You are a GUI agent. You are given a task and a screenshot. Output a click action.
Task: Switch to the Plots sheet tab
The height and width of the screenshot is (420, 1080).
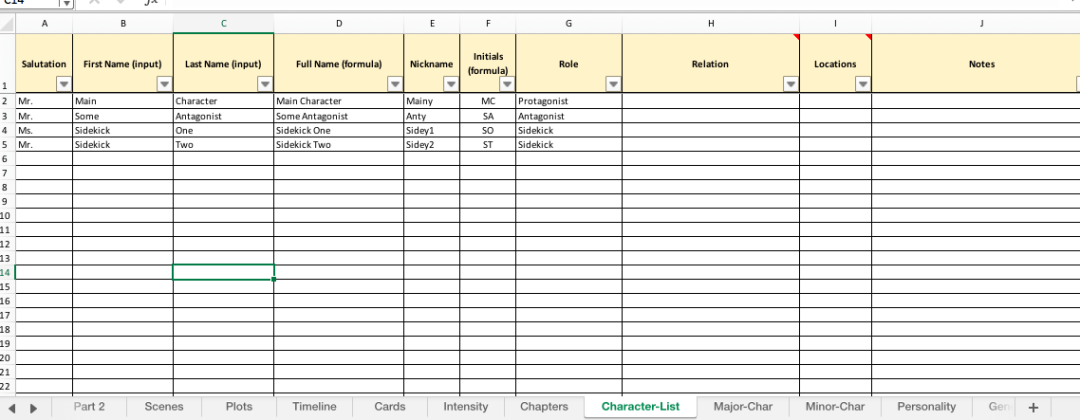pos(239,406)
